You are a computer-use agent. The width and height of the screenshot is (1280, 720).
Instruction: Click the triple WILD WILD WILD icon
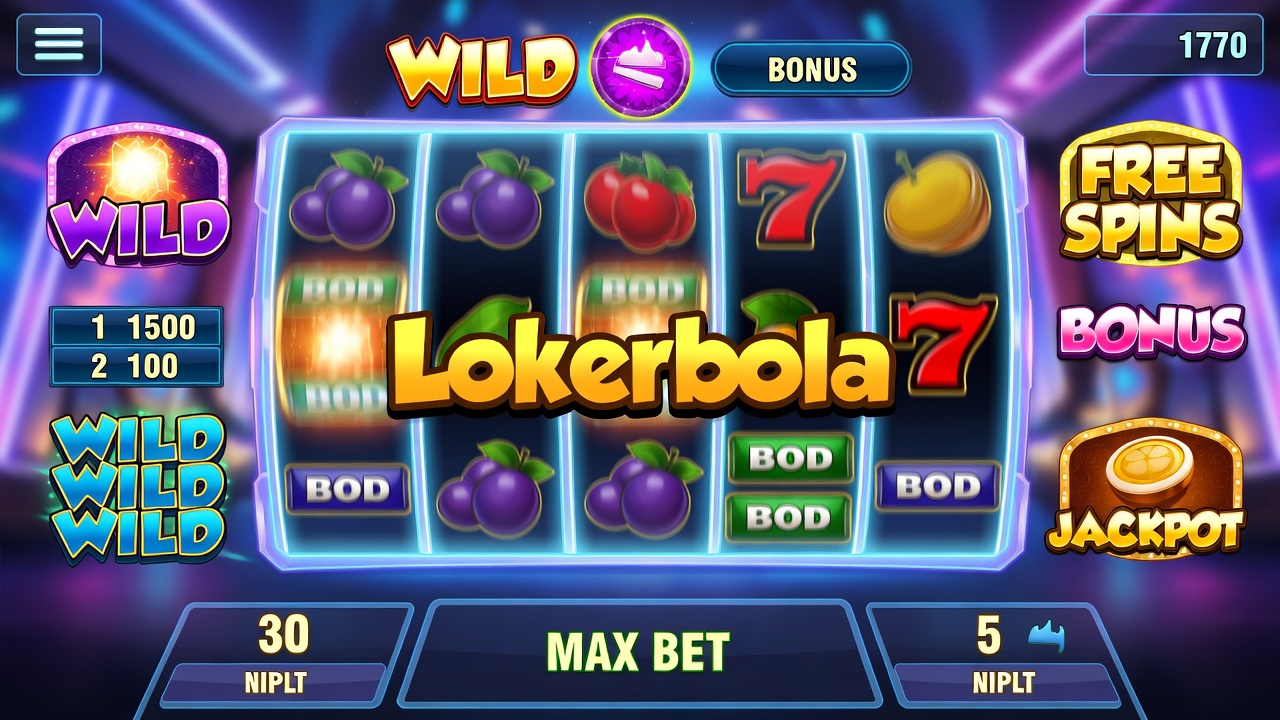pyautogui.click(x=136, y=487)
